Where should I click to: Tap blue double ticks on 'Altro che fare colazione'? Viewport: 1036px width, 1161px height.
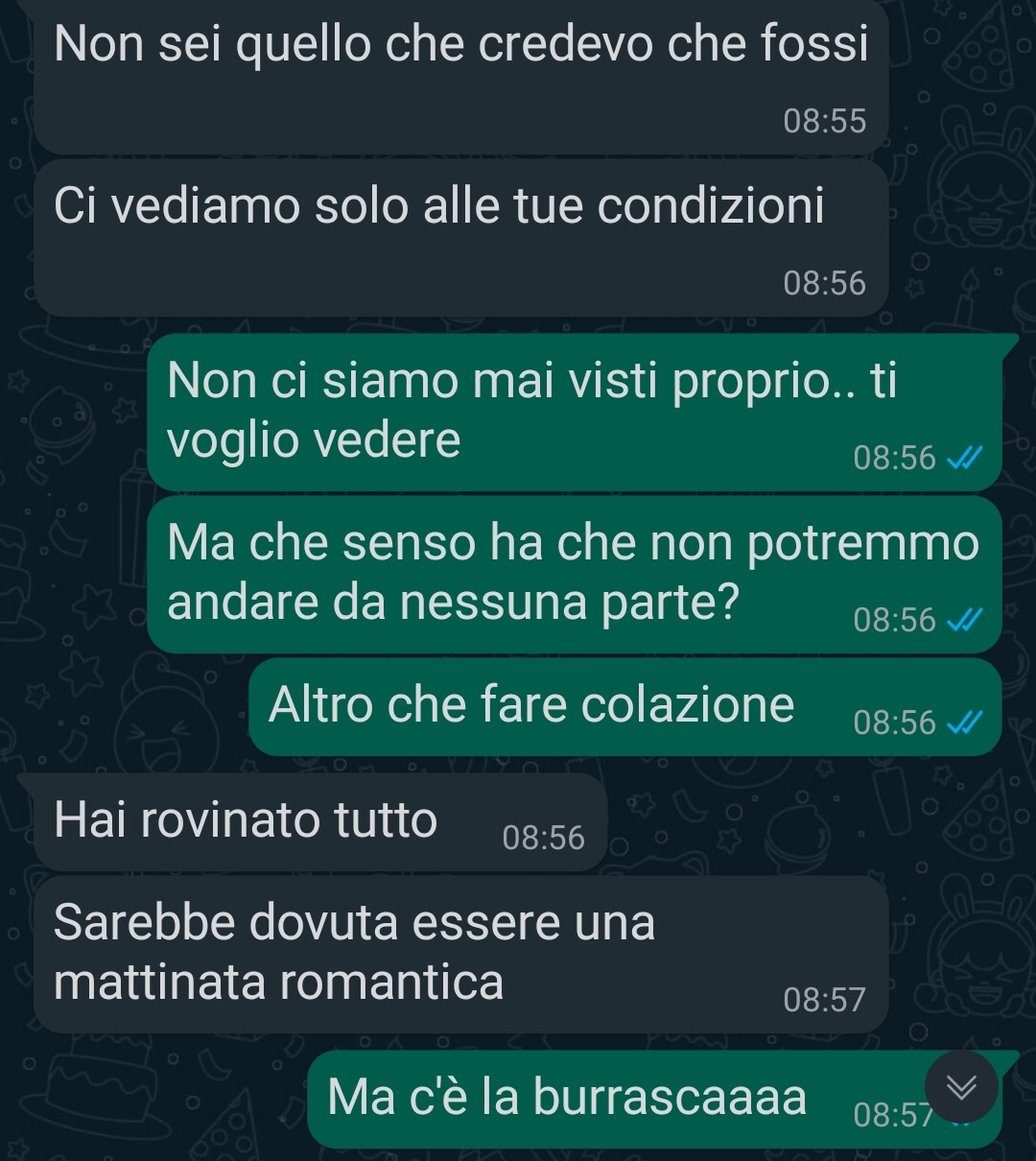coord(965,723)
